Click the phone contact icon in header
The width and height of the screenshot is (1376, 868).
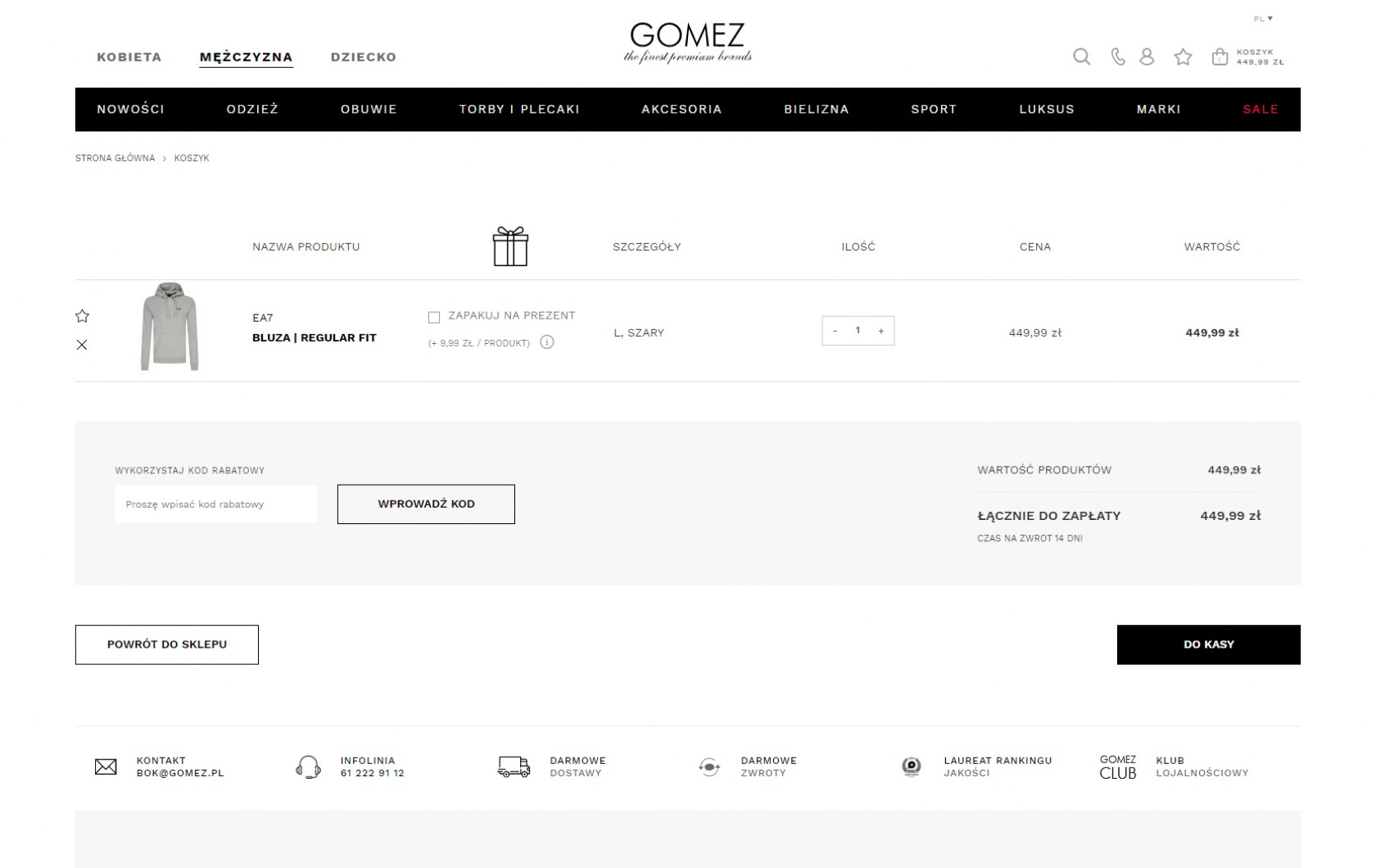[x=1117, y=57]
